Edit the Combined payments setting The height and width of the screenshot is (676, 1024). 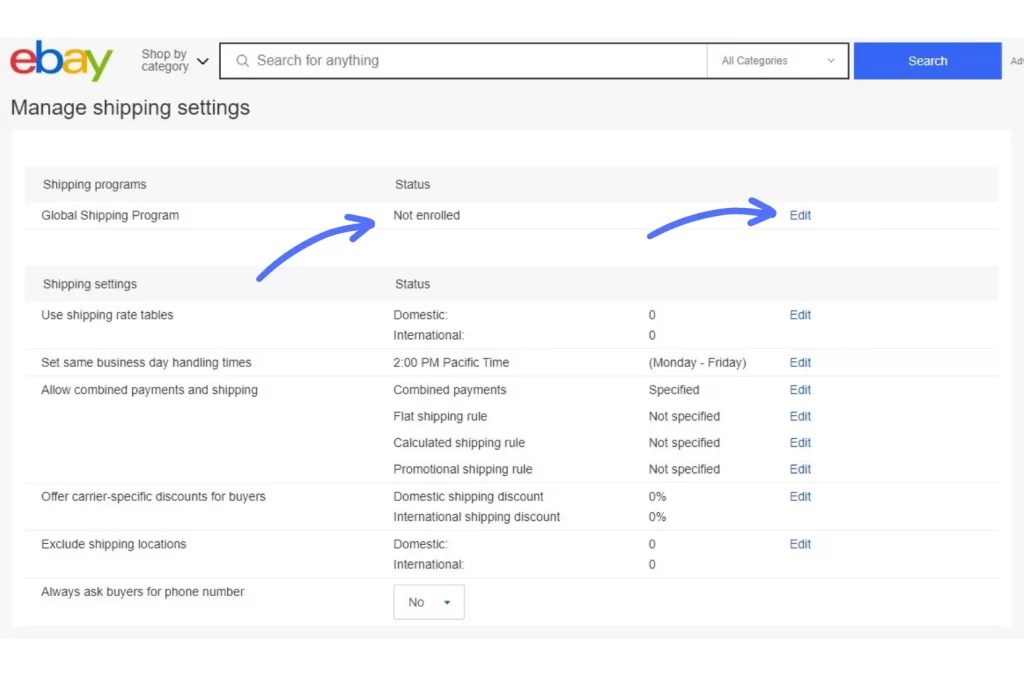tap(799, 389)
